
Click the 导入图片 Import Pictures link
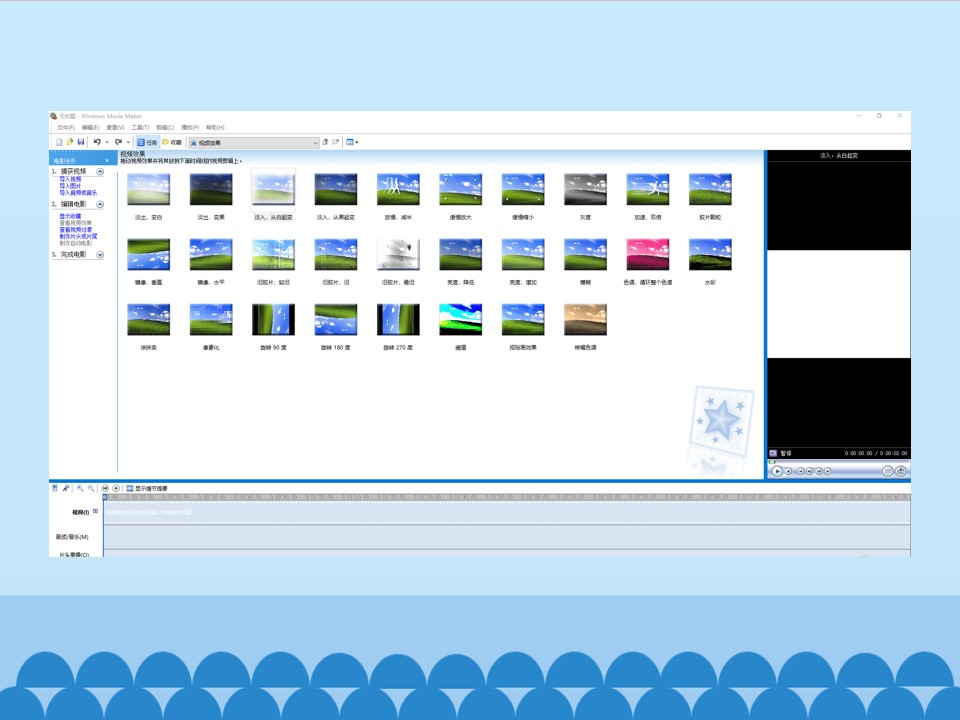(70, 186)
